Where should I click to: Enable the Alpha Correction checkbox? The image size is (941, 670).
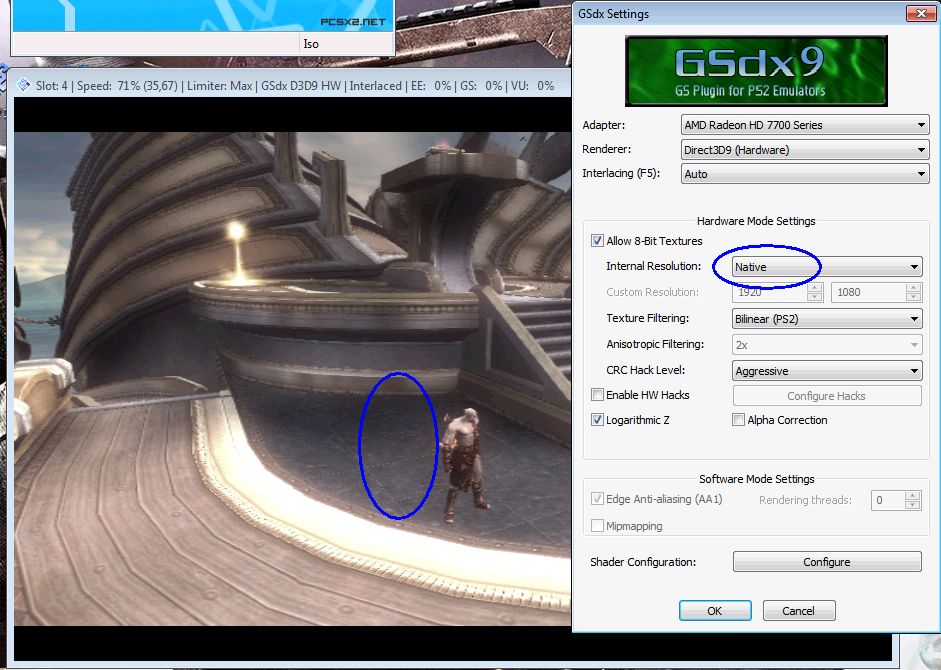(739, 420)
